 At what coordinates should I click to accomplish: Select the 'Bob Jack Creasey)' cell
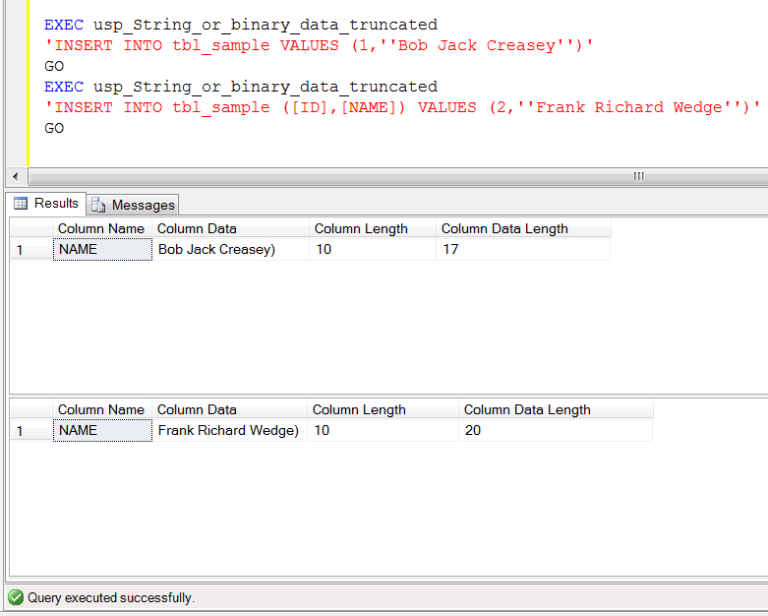coord(231,249)
